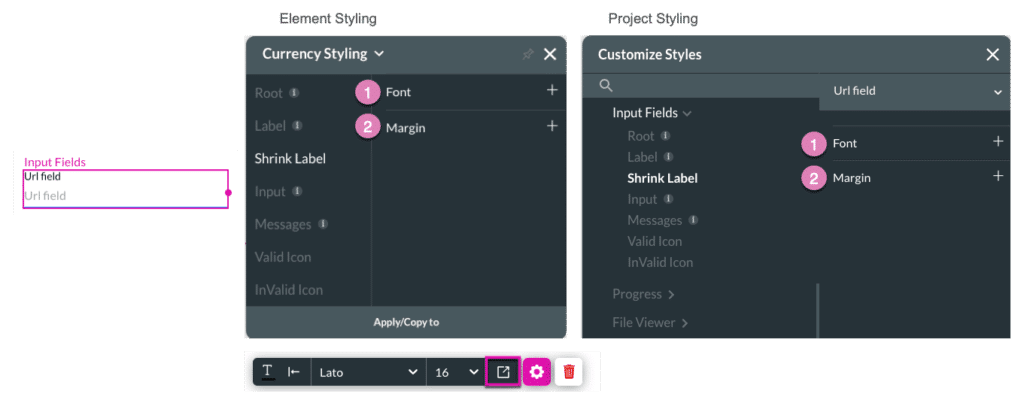The image size is (1024, 403).
Task: Click the Apply/Copy to button
Action: [406, 322]
